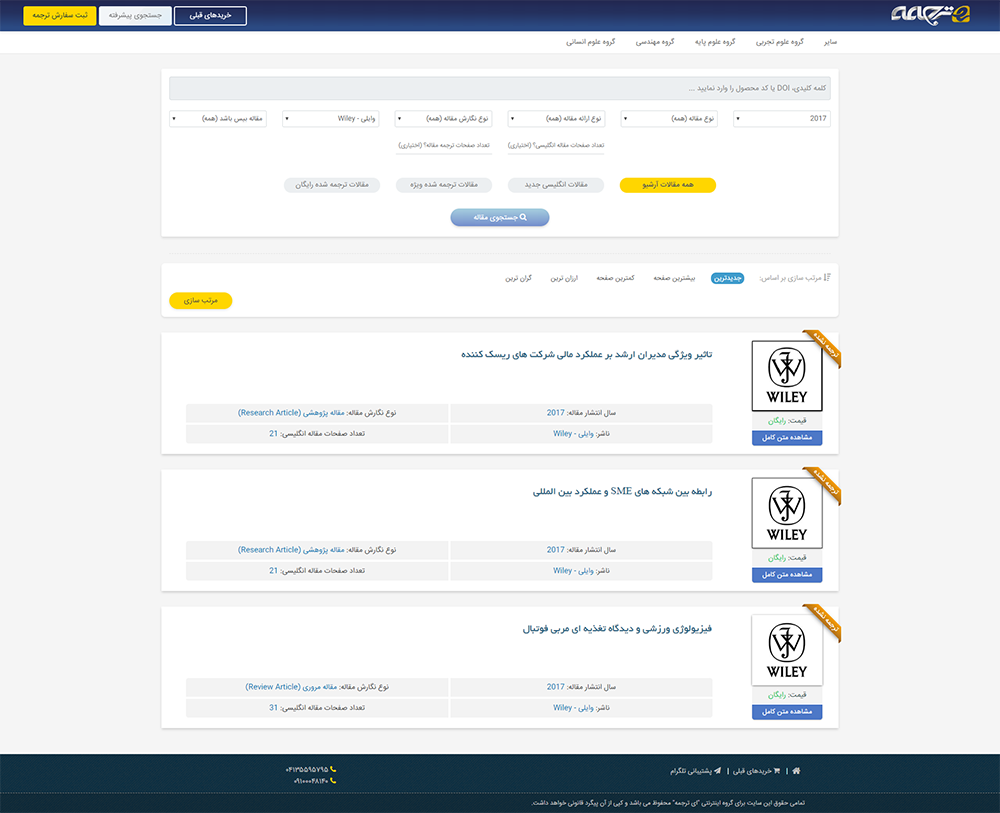
Task: Activate the 'مقالات ترجمه شده رایگان' filter
Action: click(331, 184)
